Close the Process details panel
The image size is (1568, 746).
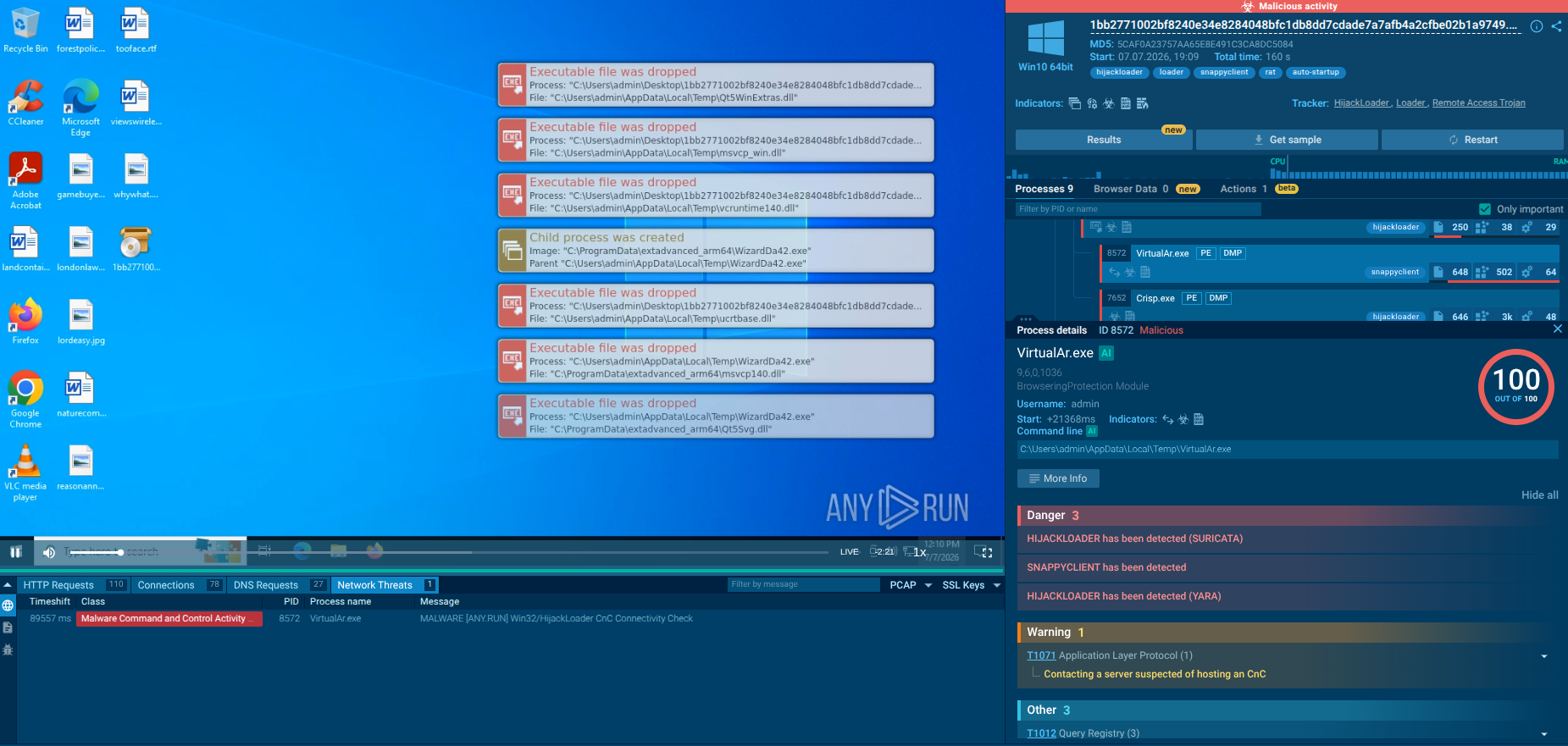coord(1557,329)
